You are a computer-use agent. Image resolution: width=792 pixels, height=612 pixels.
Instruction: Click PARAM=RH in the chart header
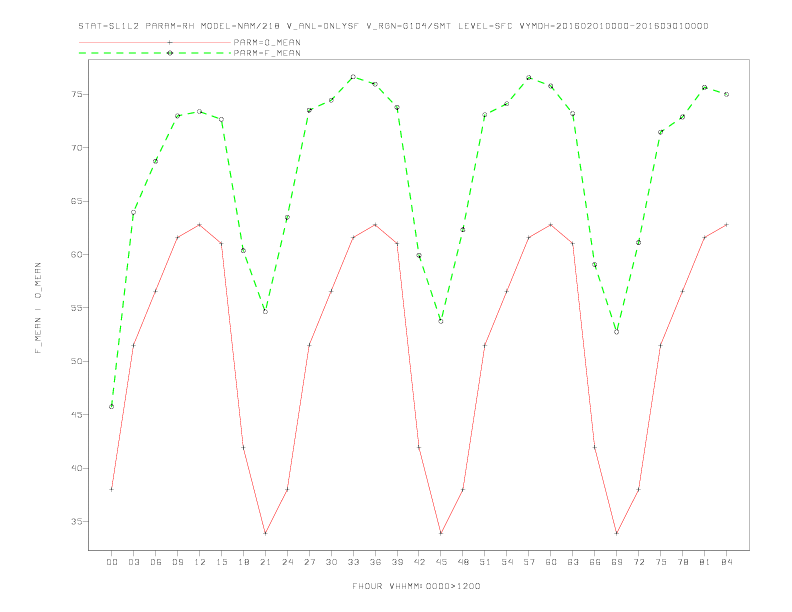tap(170, 26)
